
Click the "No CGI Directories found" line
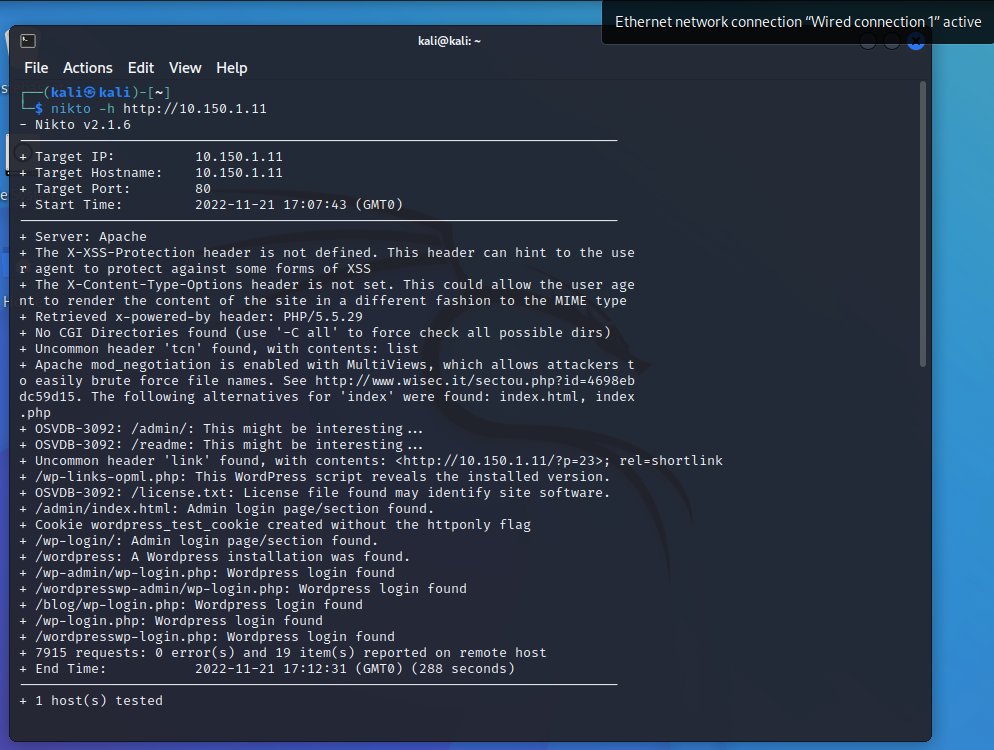coord(315,333)
